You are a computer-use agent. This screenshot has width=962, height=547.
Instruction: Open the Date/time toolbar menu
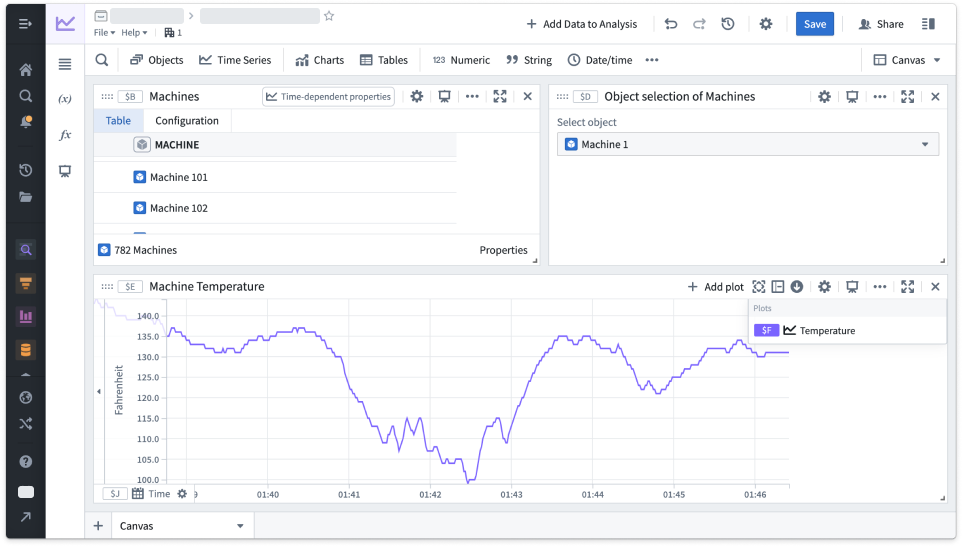600,60
